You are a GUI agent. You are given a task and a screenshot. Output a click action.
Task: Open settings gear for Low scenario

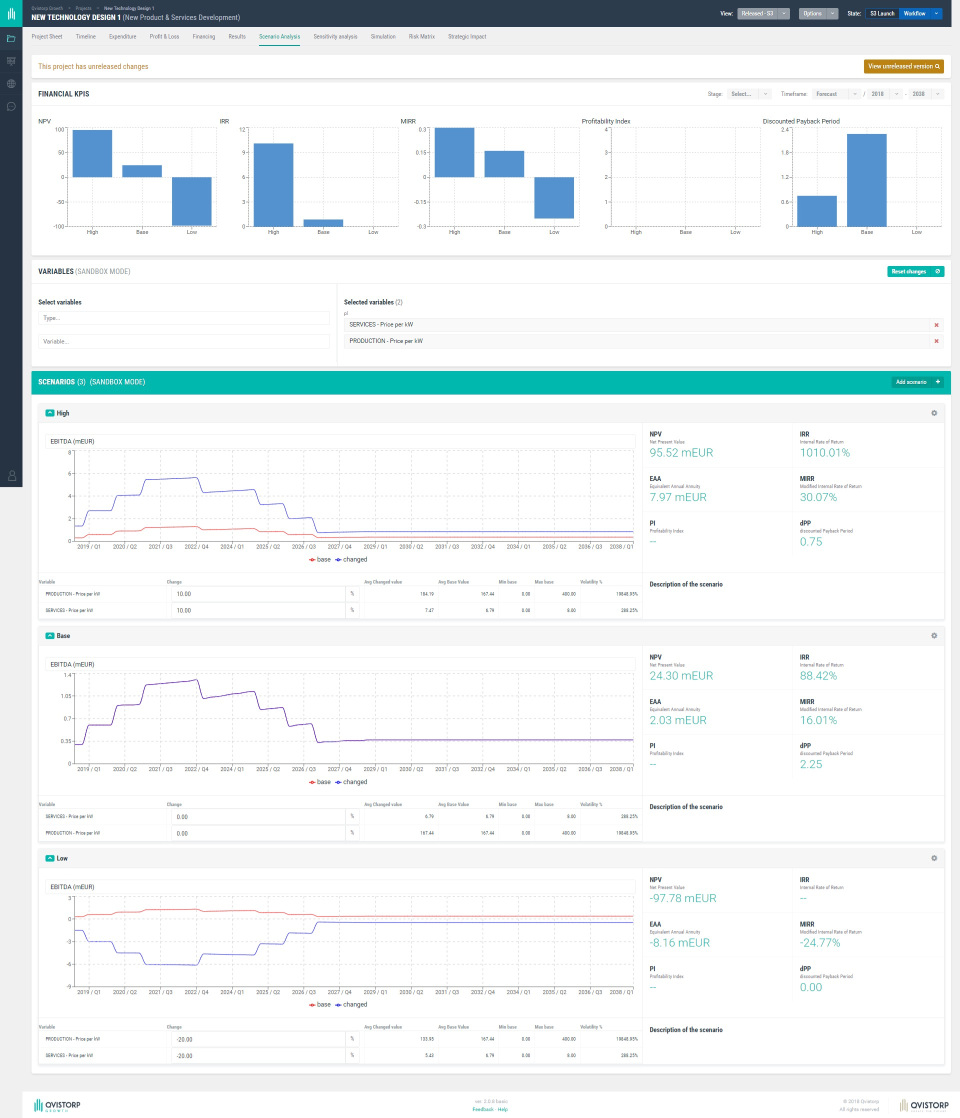pyautogui.click(x=934, y=858)
